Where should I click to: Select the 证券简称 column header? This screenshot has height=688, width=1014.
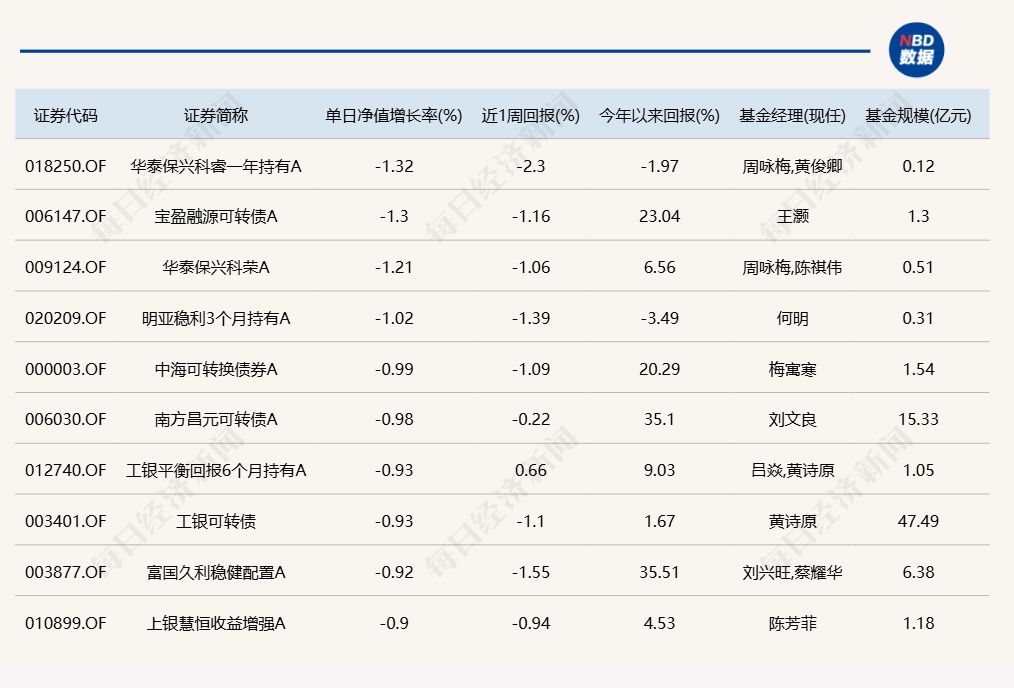(x=216, y=116)
